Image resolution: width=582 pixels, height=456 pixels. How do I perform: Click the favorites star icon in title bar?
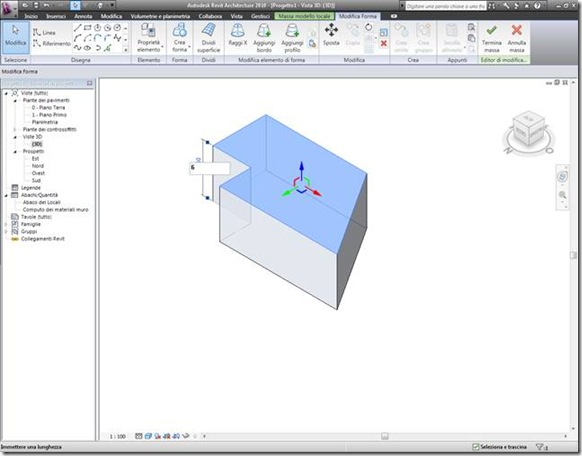[x=527, y=6]
